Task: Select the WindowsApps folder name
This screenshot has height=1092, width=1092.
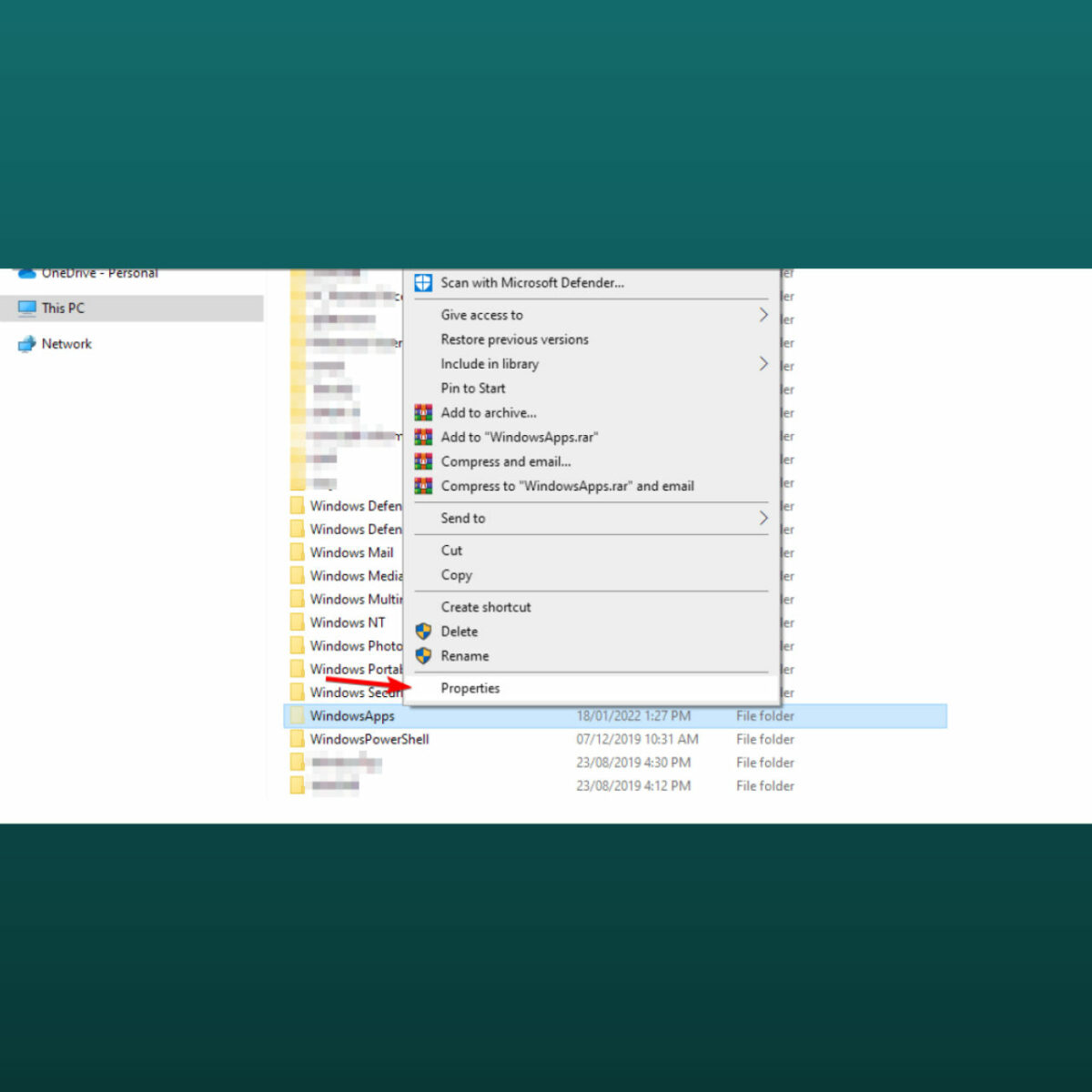Action: [352, 716]
